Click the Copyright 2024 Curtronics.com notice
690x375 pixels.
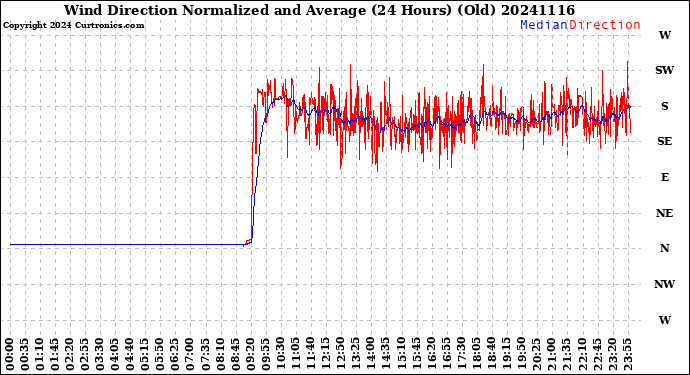pyautogui.click(x=73, y=26)
